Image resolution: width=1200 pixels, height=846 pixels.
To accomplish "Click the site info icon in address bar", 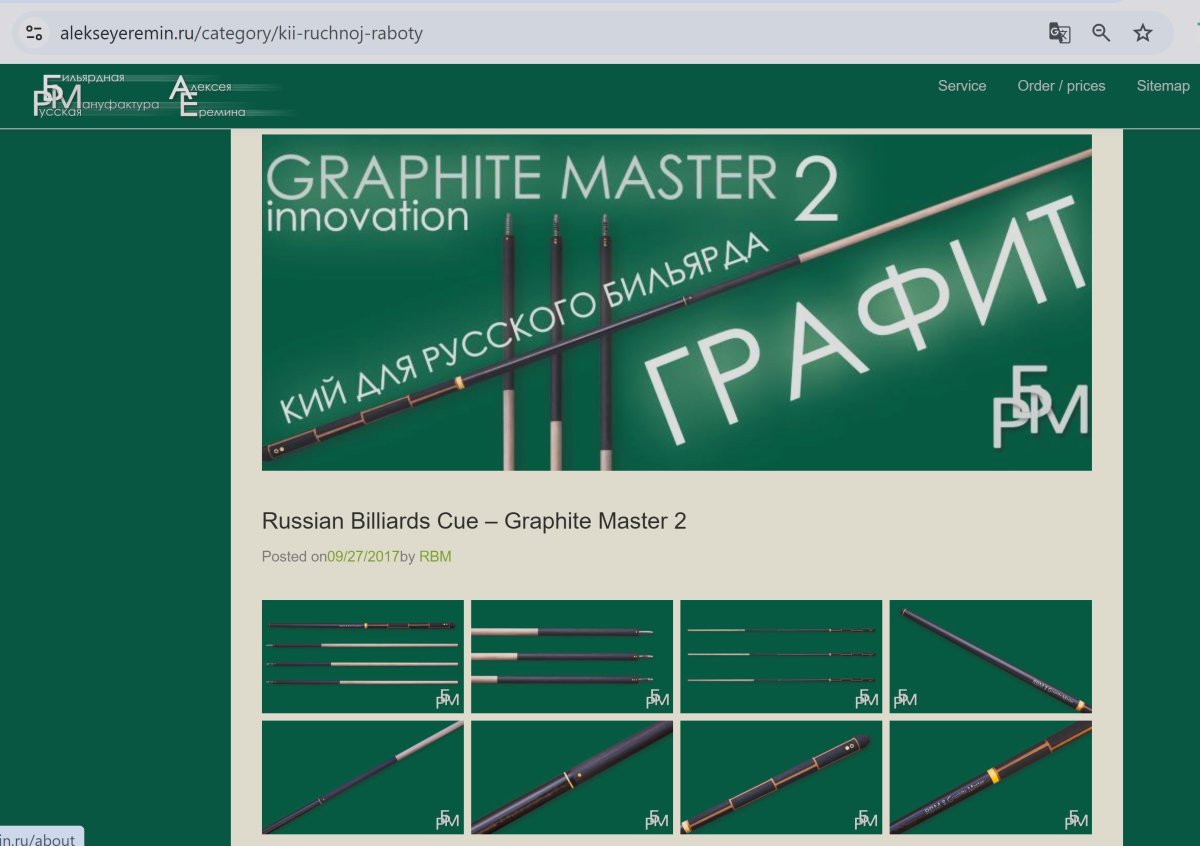I will pyautogui.click(x=34, y=33).
